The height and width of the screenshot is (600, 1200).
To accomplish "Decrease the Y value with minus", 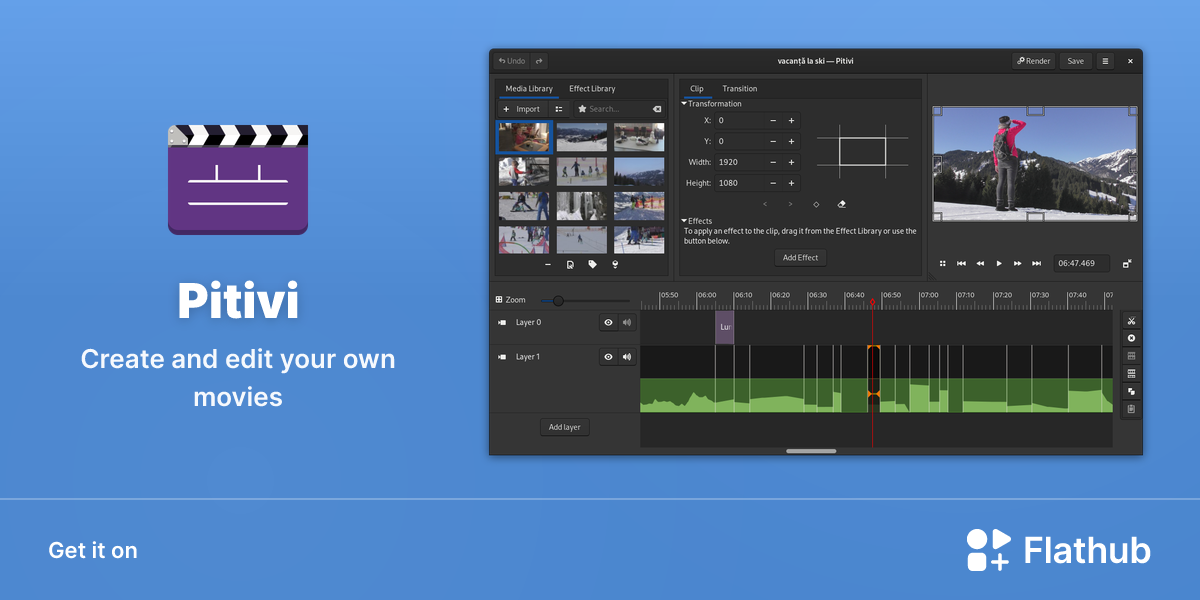I will 773,141.
